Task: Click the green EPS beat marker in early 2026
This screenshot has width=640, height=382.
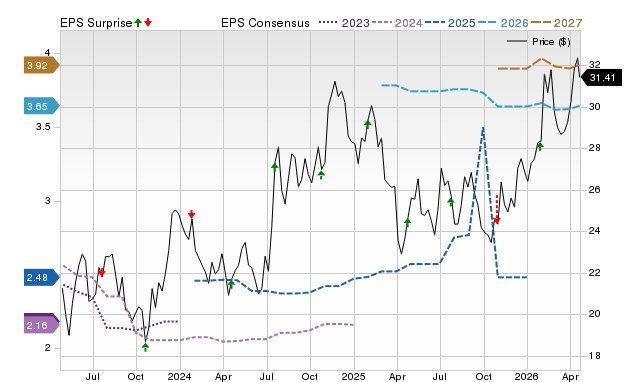Action: point(540,146)
